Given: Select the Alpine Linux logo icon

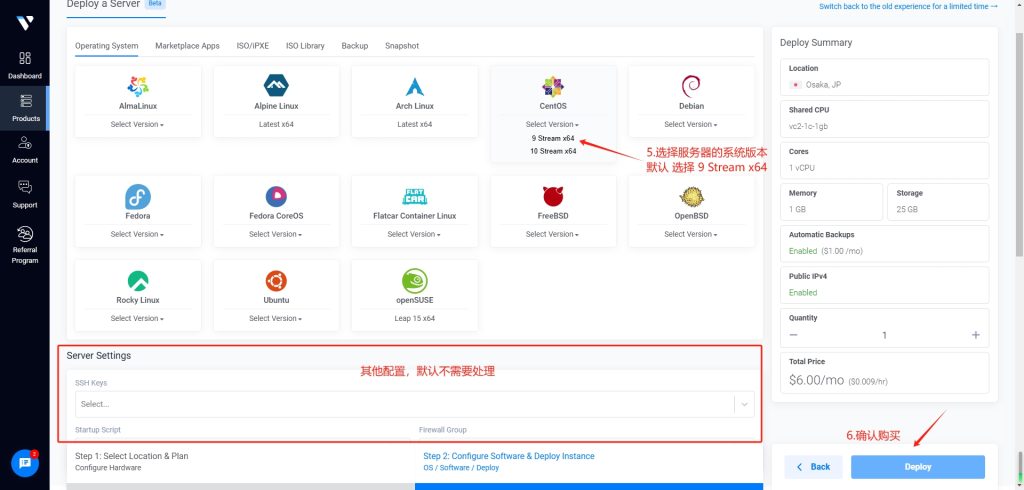Looking at the screenshot, I should [276, 86].
